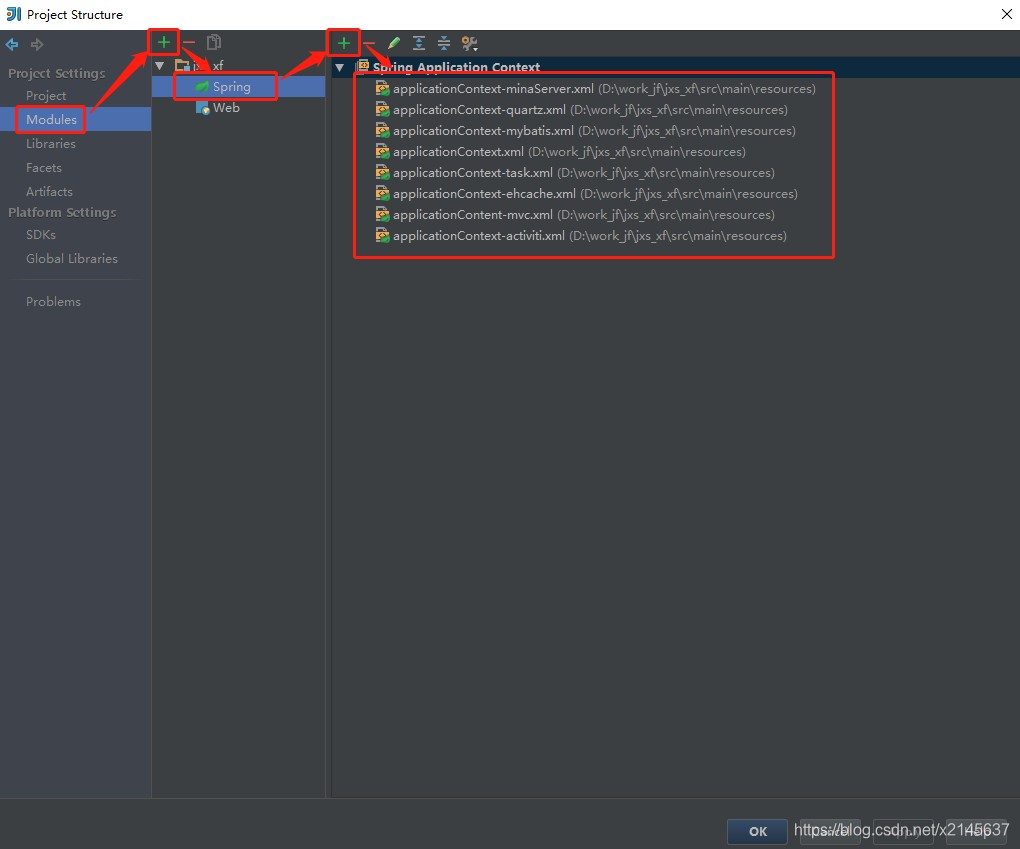Remove the selected Spring context
The height and width of the screenshot is (849, 1020).
[x=369, y=43]
